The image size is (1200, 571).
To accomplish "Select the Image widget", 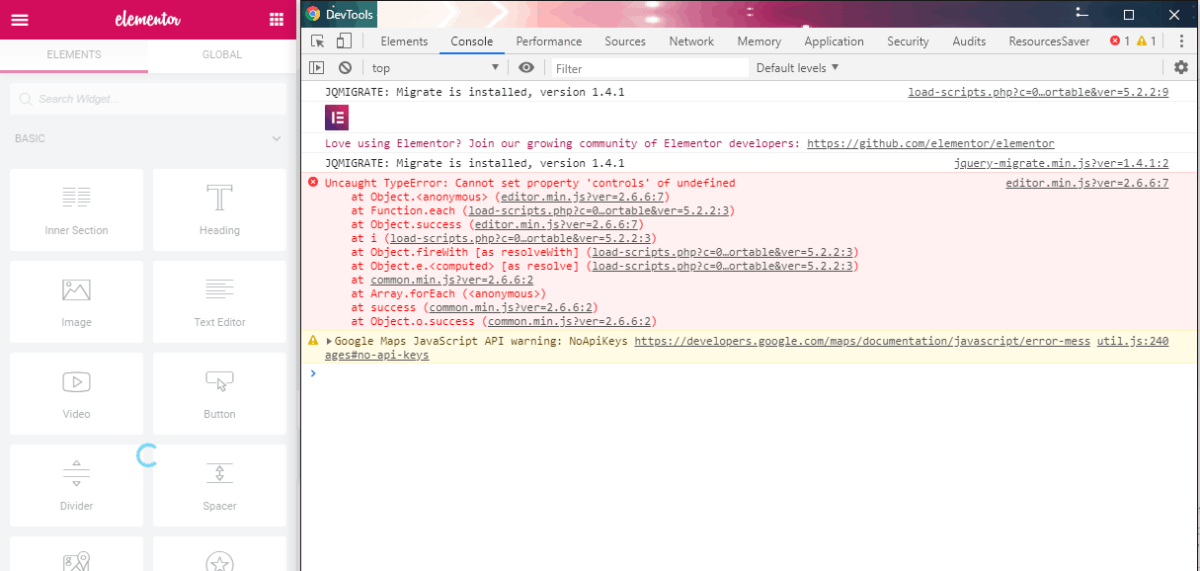I will click(76, 302).
